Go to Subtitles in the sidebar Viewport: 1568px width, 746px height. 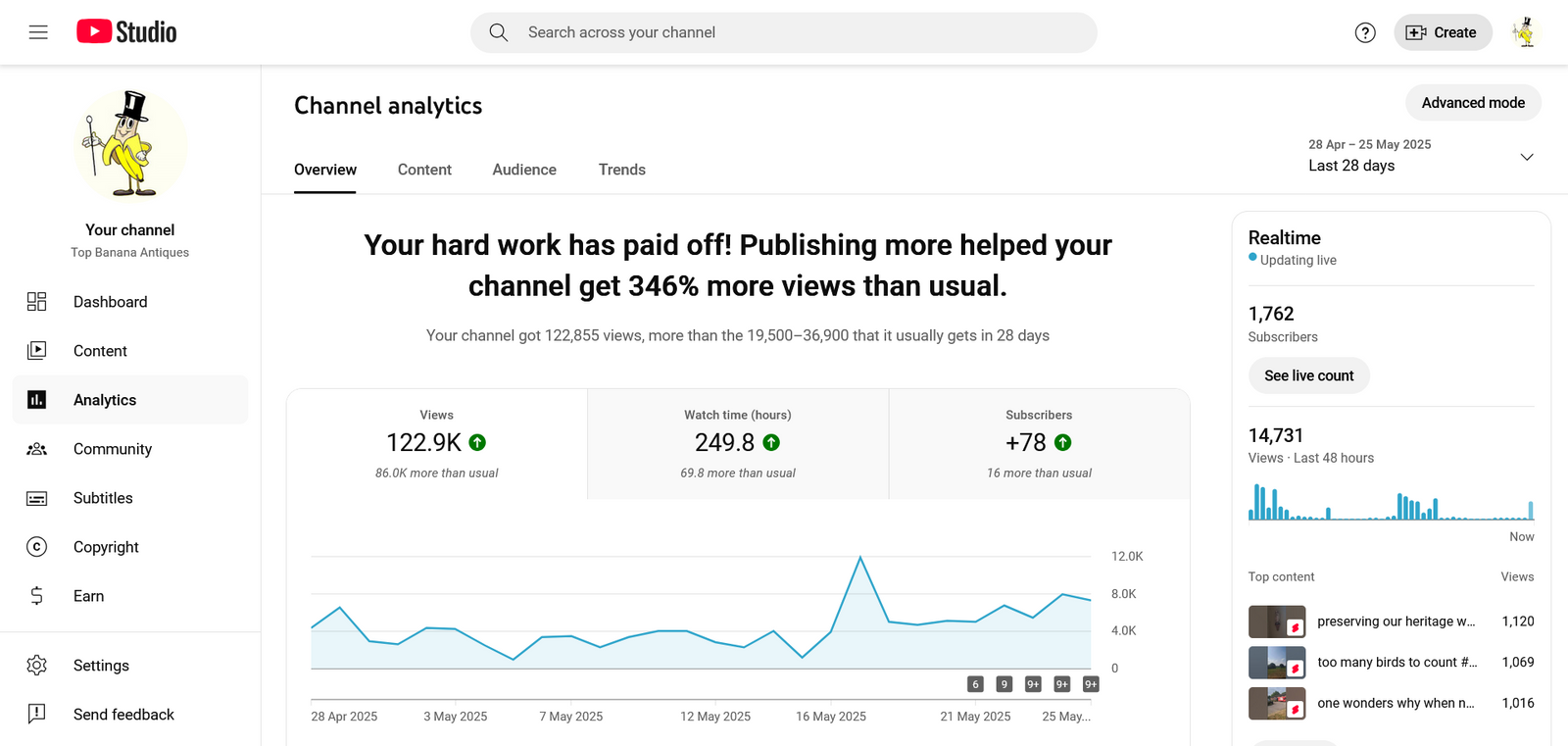103,498
